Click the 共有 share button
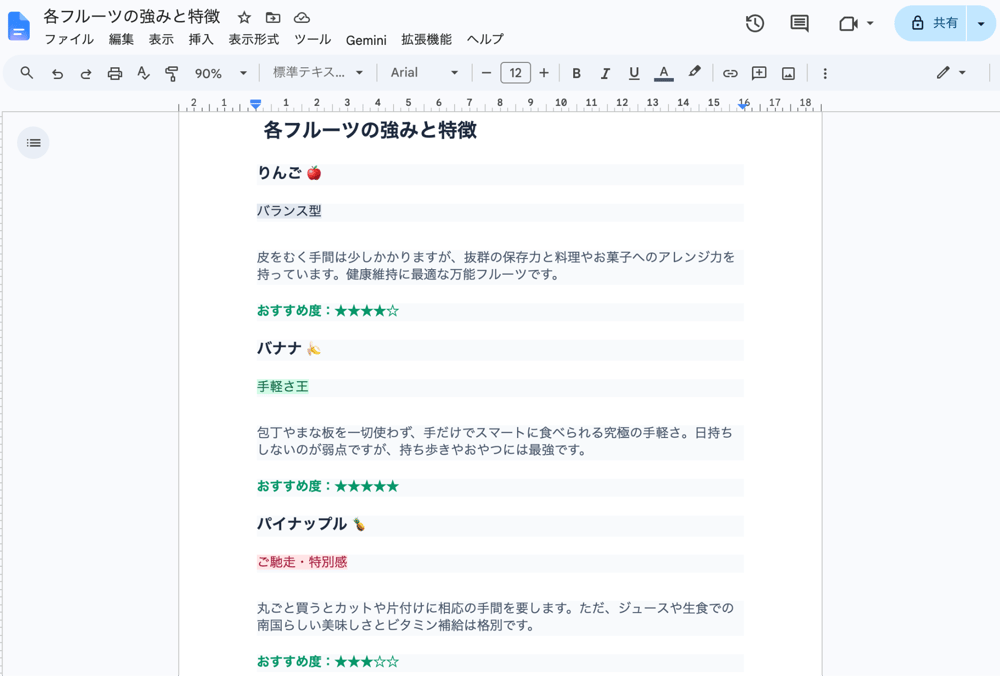Screen dimensions: 1000x676 [932, 24]
